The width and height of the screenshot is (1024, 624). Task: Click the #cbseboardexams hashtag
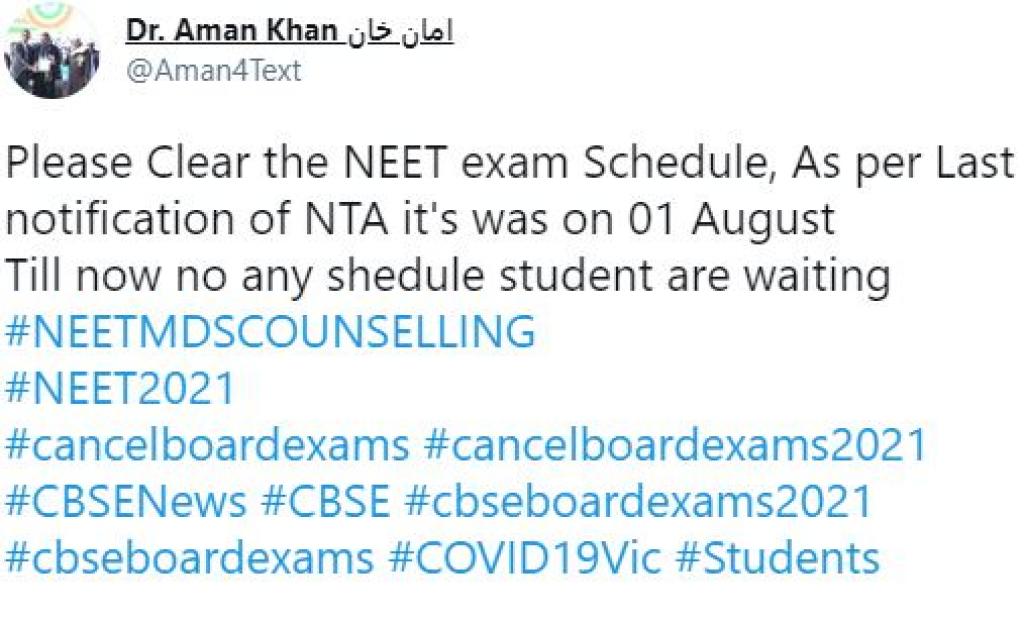pos(190,557)
